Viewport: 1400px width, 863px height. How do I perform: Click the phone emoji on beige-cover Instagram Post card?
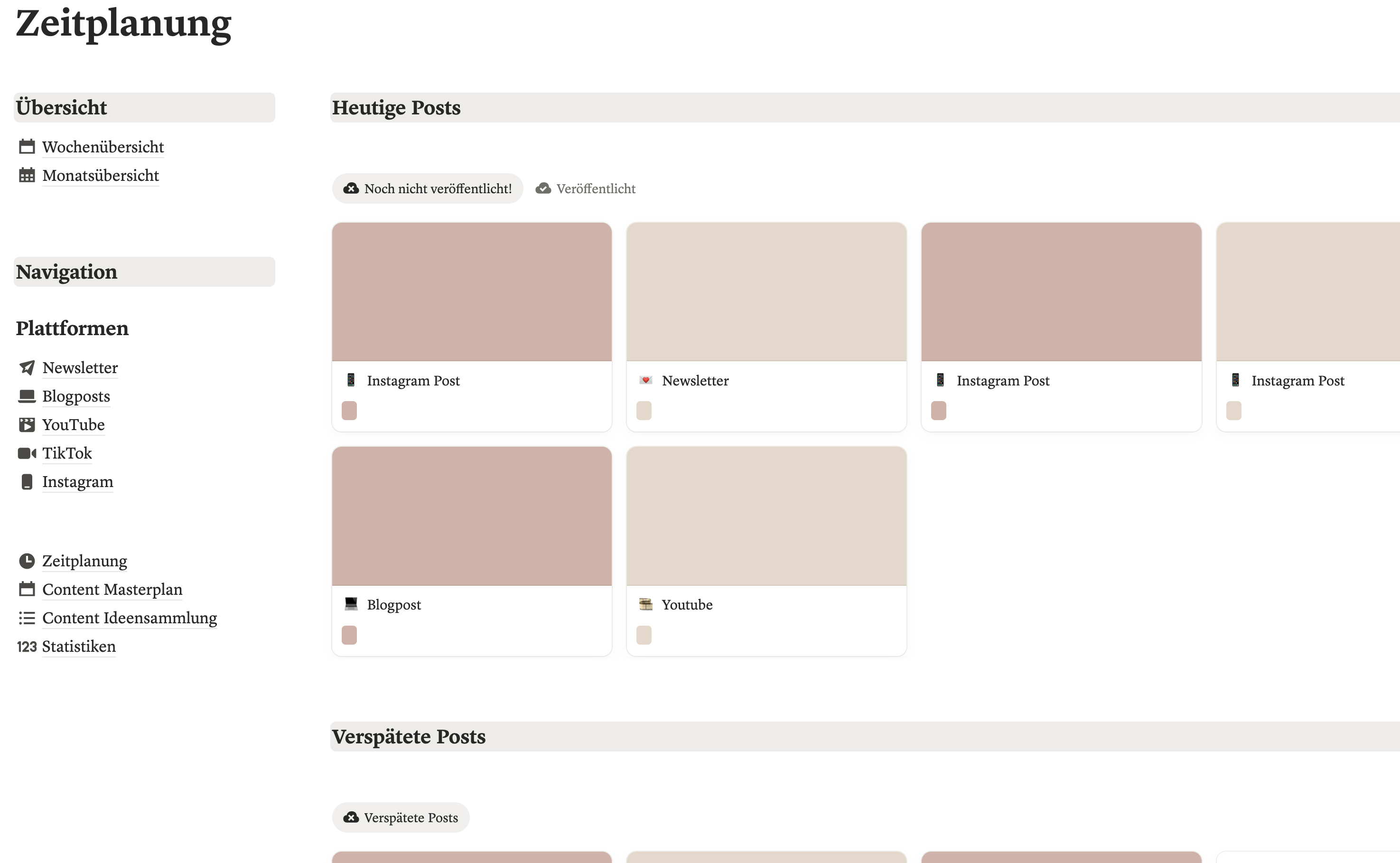pos(1235,380)
